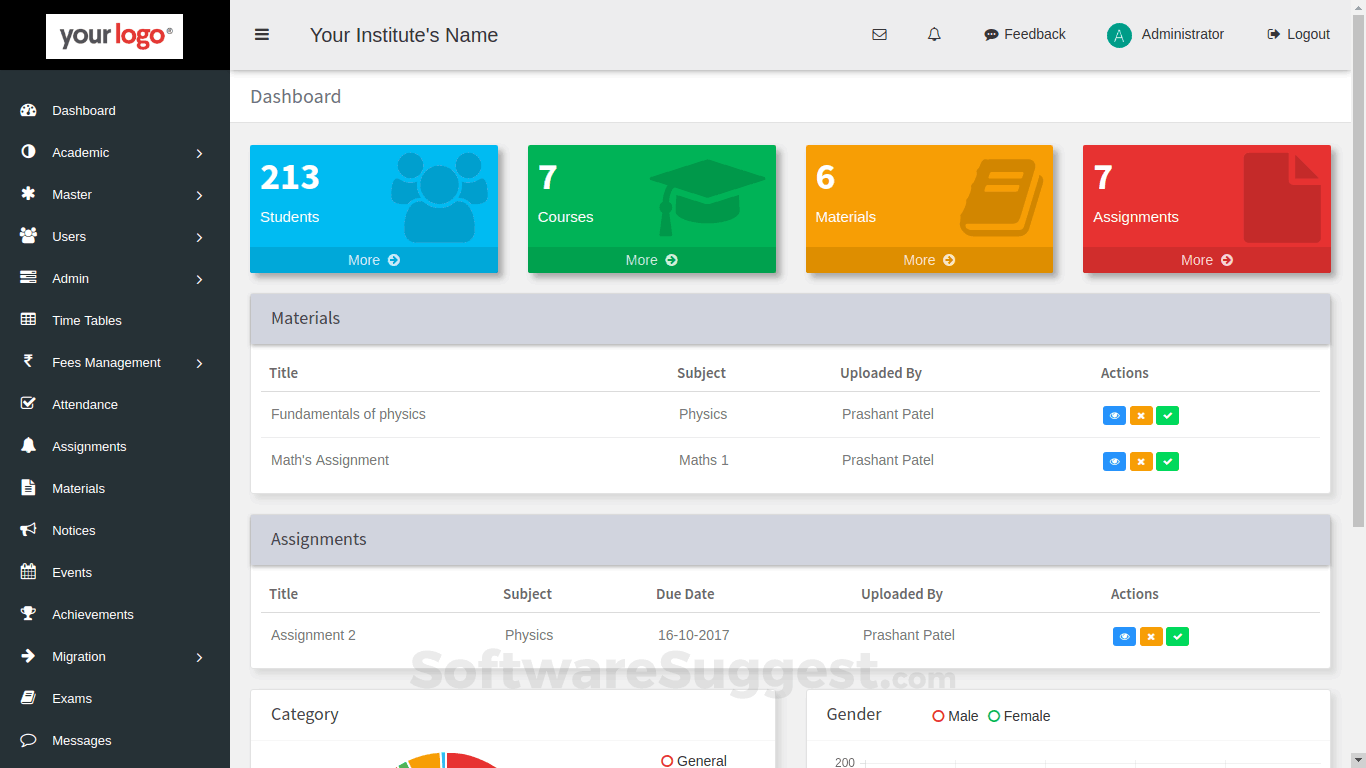Approve Fundamentals of physics with green check
1366x768 pixels.
pyautogui.click(x=1167, y=416)
